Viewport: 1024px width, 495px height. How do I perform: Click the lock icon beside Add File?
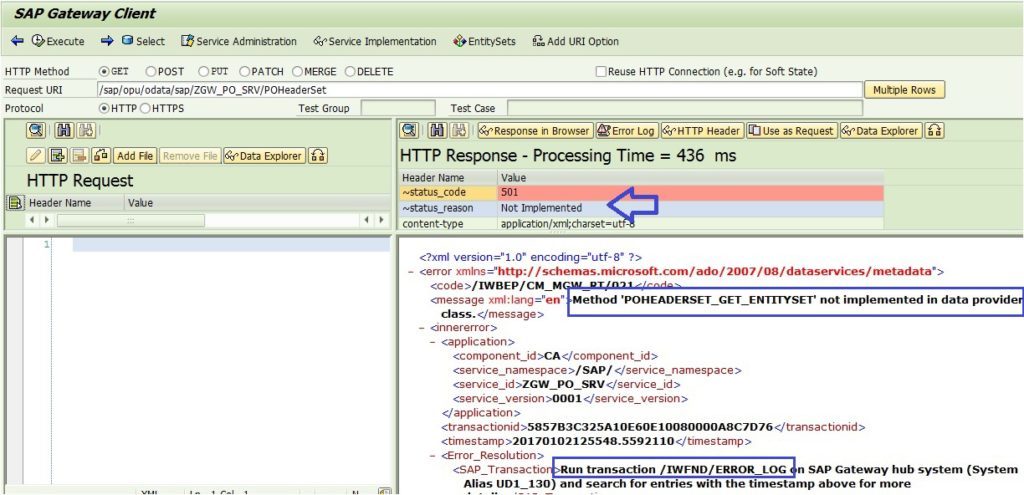[x=101, y=156]
